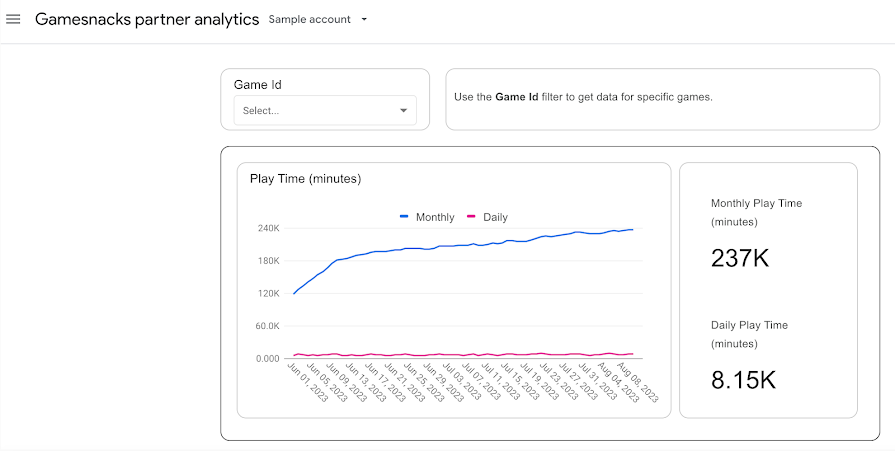Click the Gamesnacks partner analytics title
895x451 pixels.
[147, 19]
